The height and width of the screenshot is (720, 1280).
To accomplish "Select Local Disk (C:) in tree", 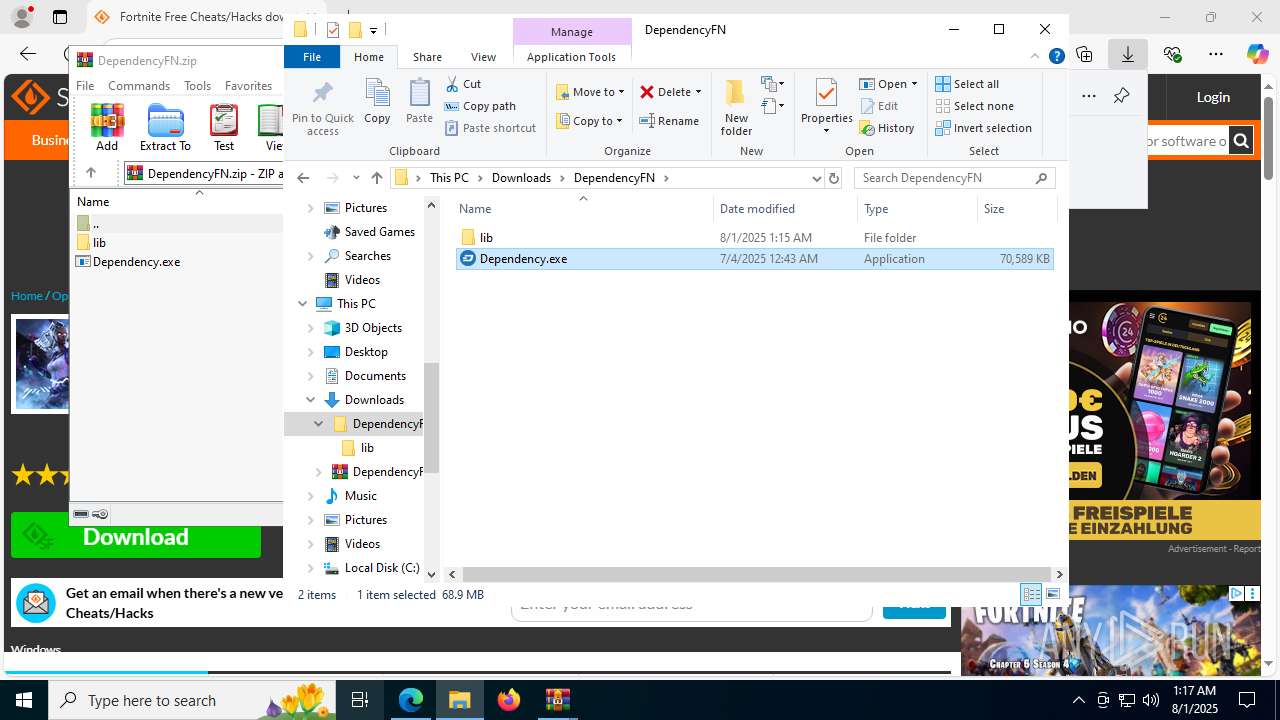I will click(x=381, y=568).
